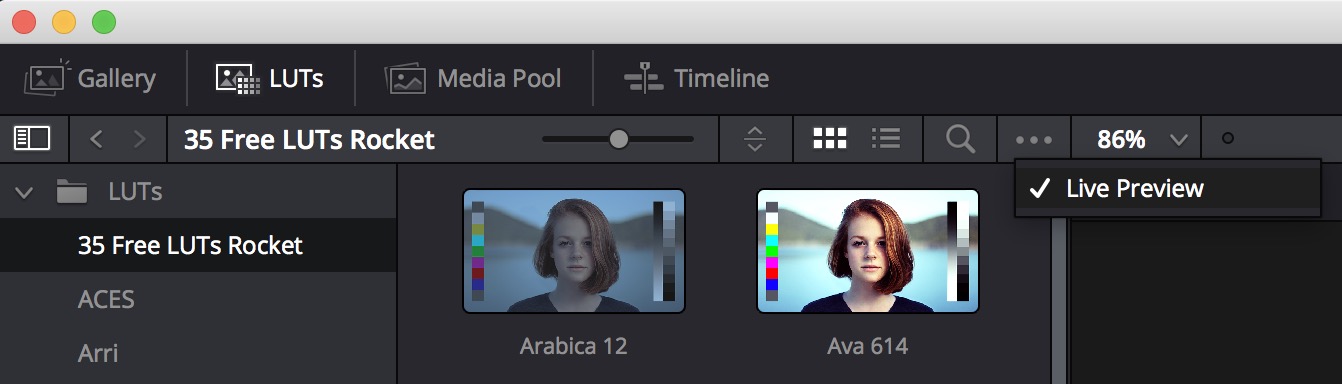Switch to the LUTs panel
1342x384 pixels.
[x=270, y=78]
